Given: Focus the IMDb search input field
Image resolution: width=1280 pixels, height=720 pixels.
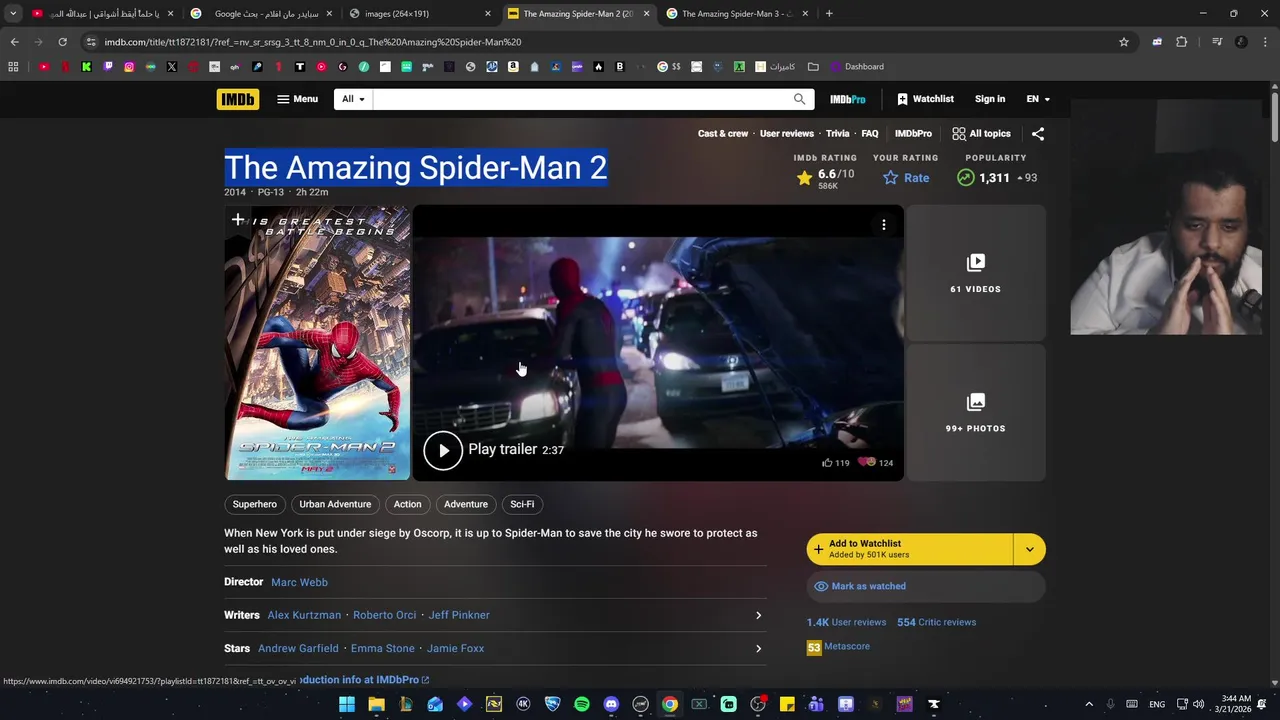Looking at the screenshot, I should [580, 99].
